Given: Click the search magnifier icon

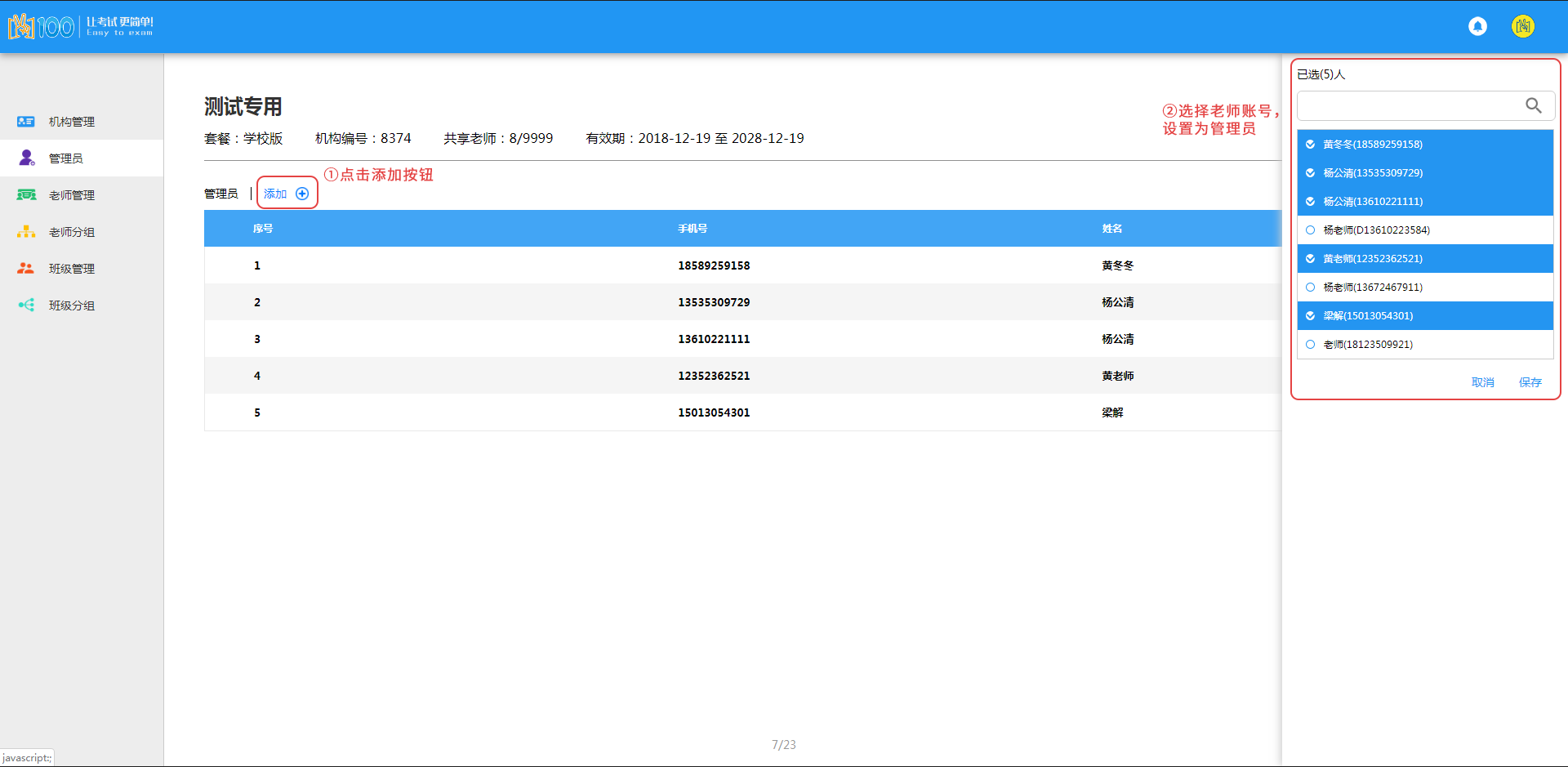Looking at the screenshot, I should click(1533, 106).
